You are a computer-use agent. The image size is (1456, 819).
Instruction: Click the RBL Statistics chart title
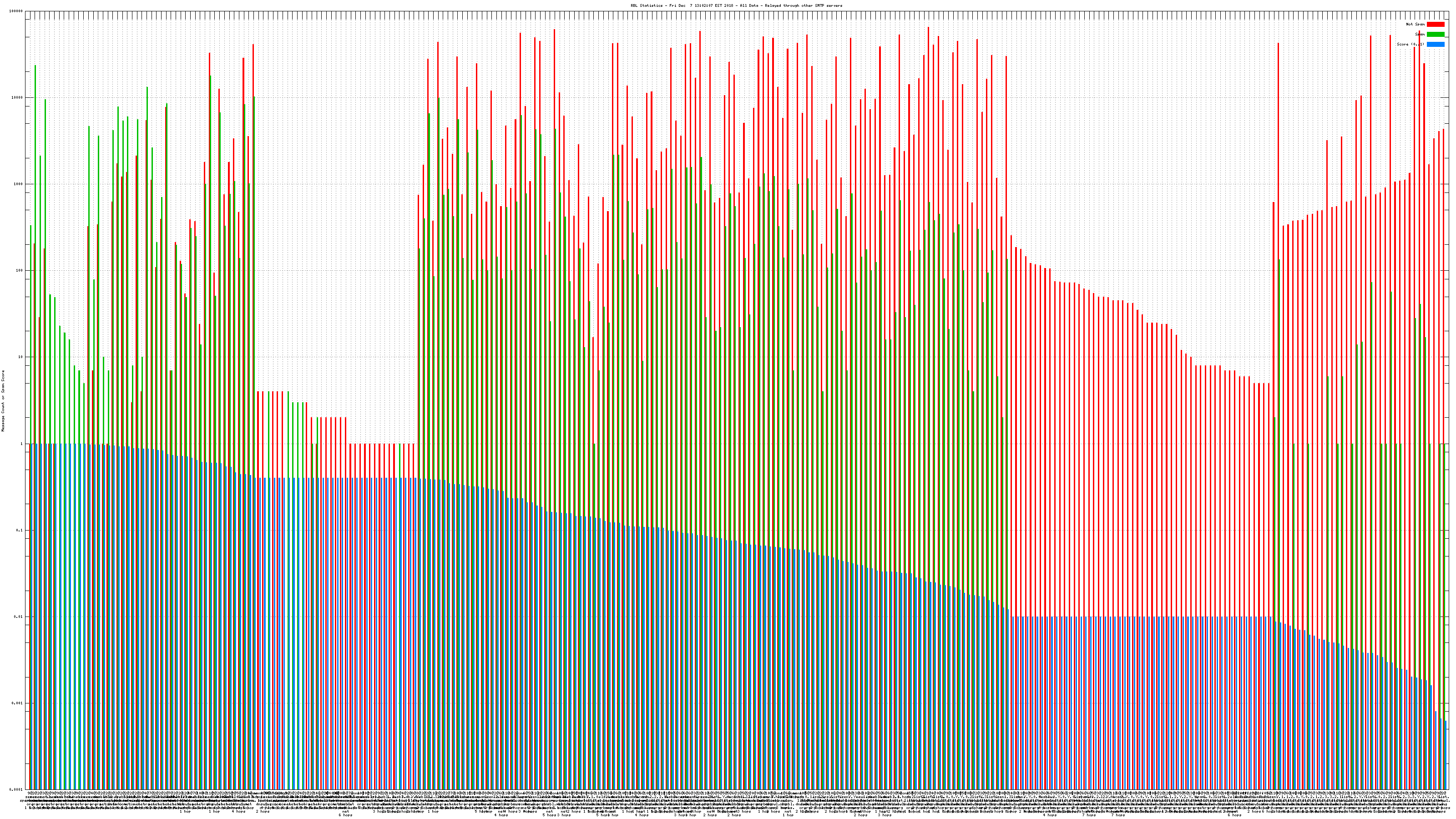tap(736, 5)
